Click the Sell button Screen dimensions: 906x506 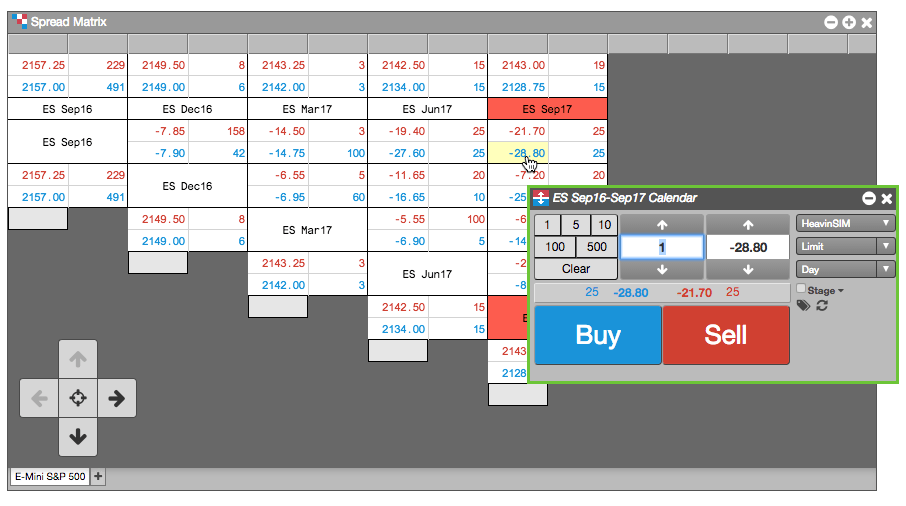pyautogui.click(x=726, y=335)
